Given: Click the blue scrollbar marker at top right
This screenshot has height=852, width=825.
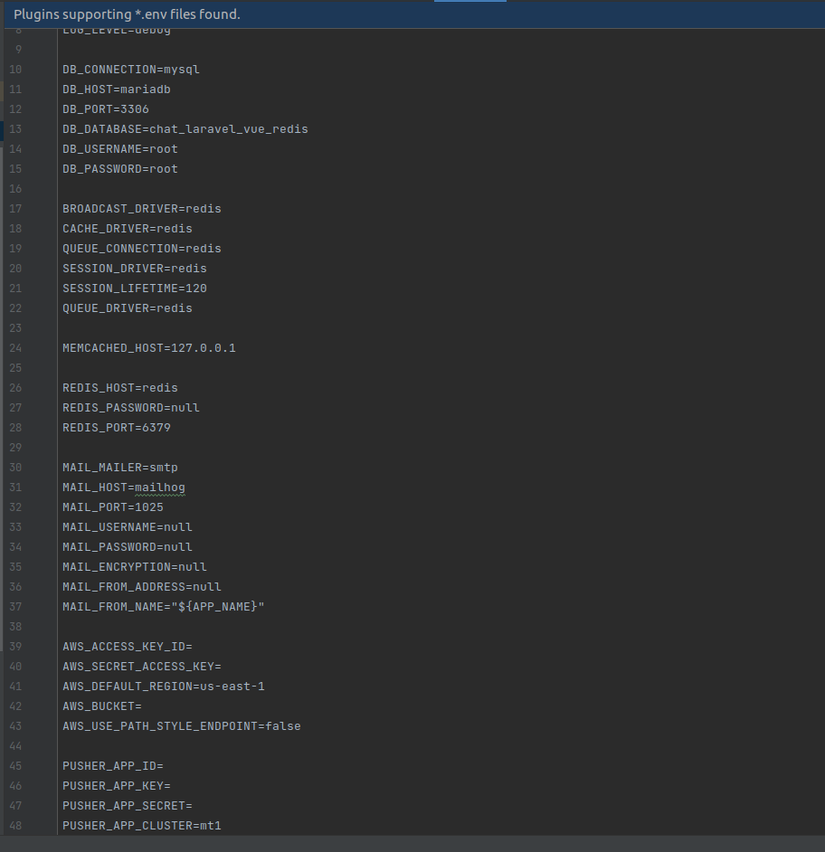Looking at the screenshot, I should [x=472, y=3].
